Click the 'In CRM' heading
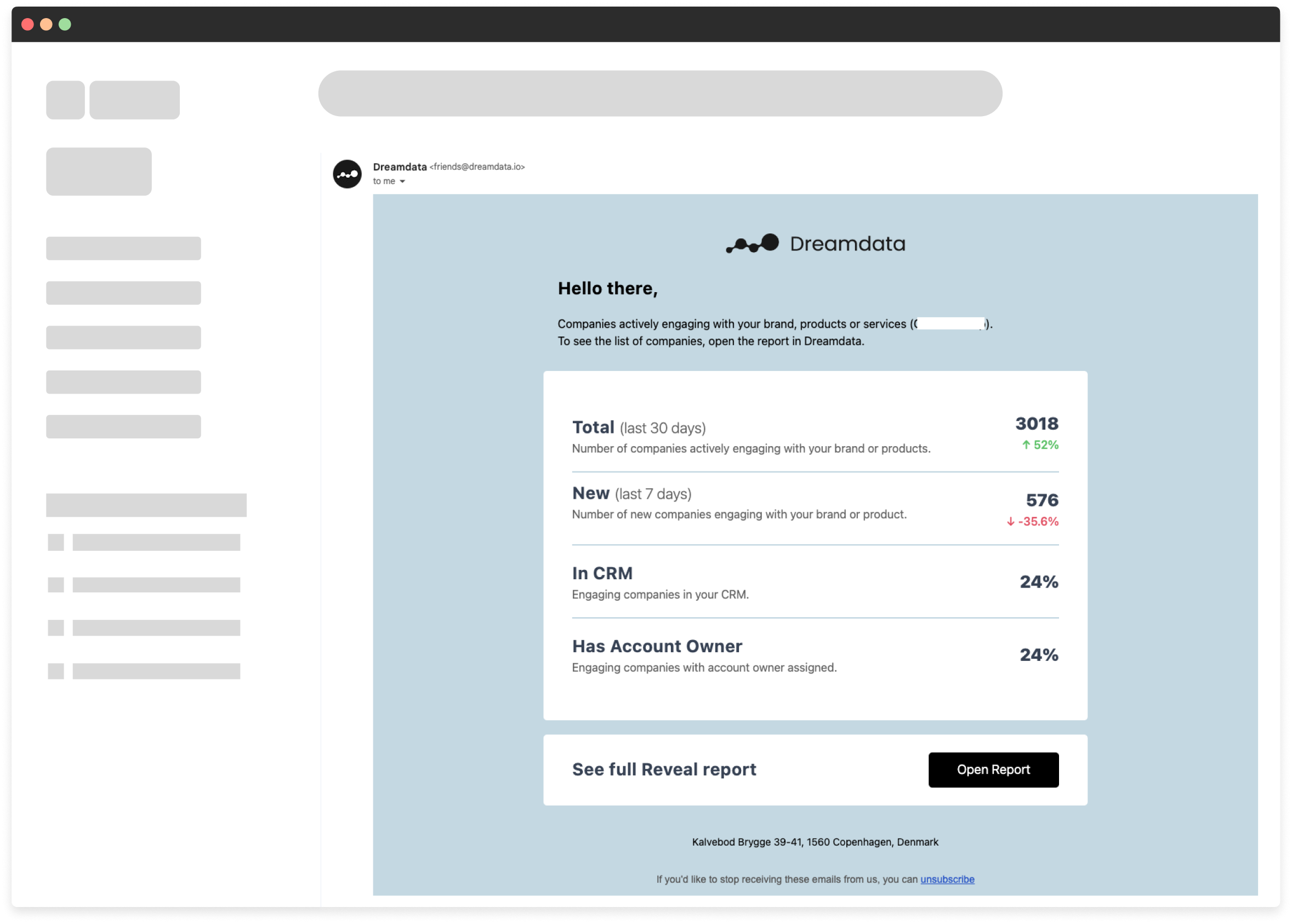The height and width of the screenshot is (924, 1292). pyautogui.click(x=602, y=573)
